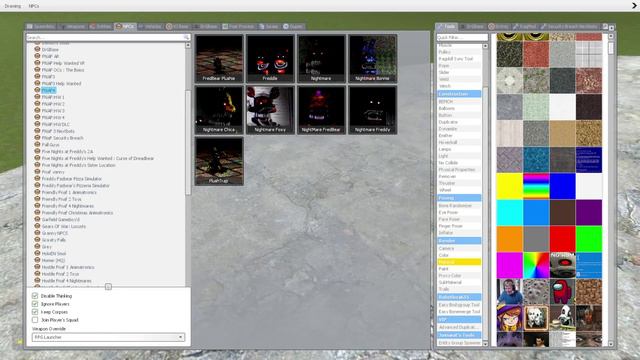Open the Drawing menu
The image size is (640, 360).
(x=13, y=6)
